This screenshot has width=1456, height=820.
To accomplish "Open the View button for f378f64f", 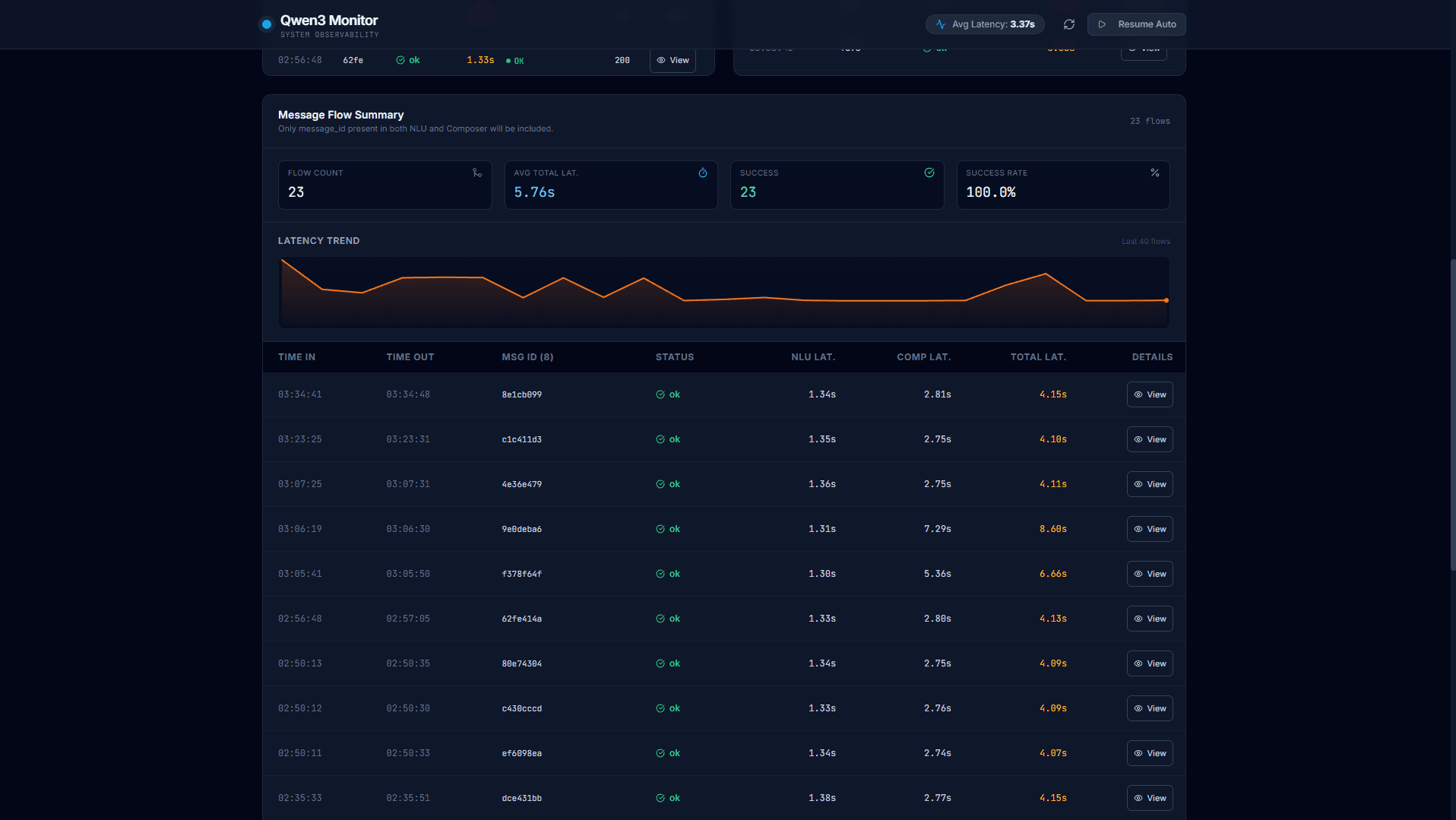I will coord(1149,574).
